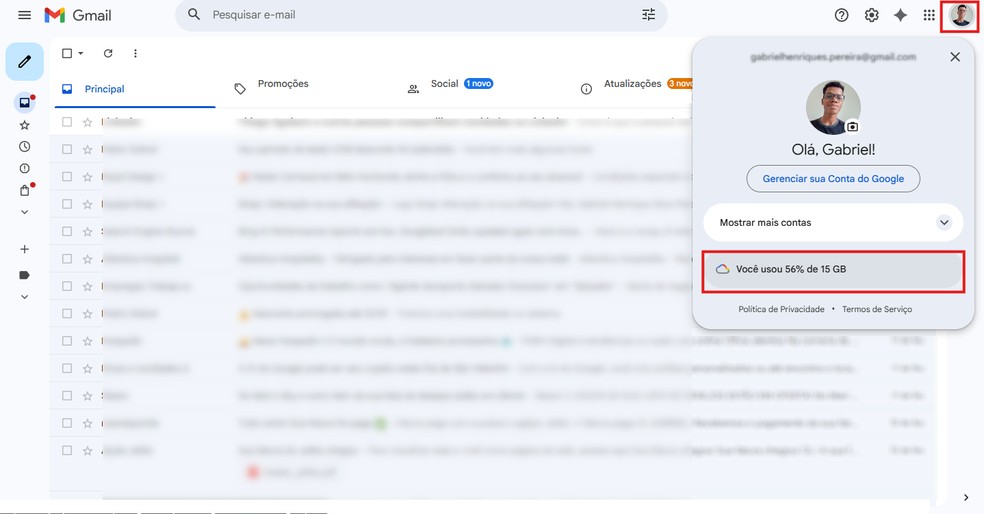Click the large profile photo in the popup

pos(833,107)
